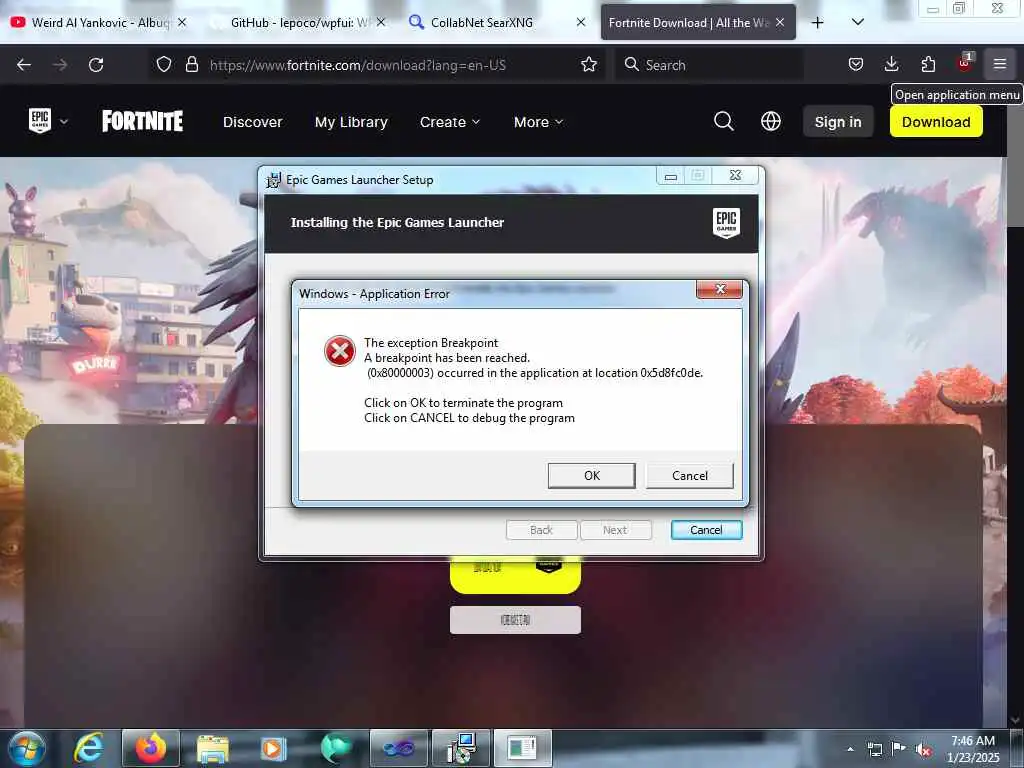Screen dimensions: 1024x768
Task: Click the yellow Download button
Action: (x=936, y=121)
